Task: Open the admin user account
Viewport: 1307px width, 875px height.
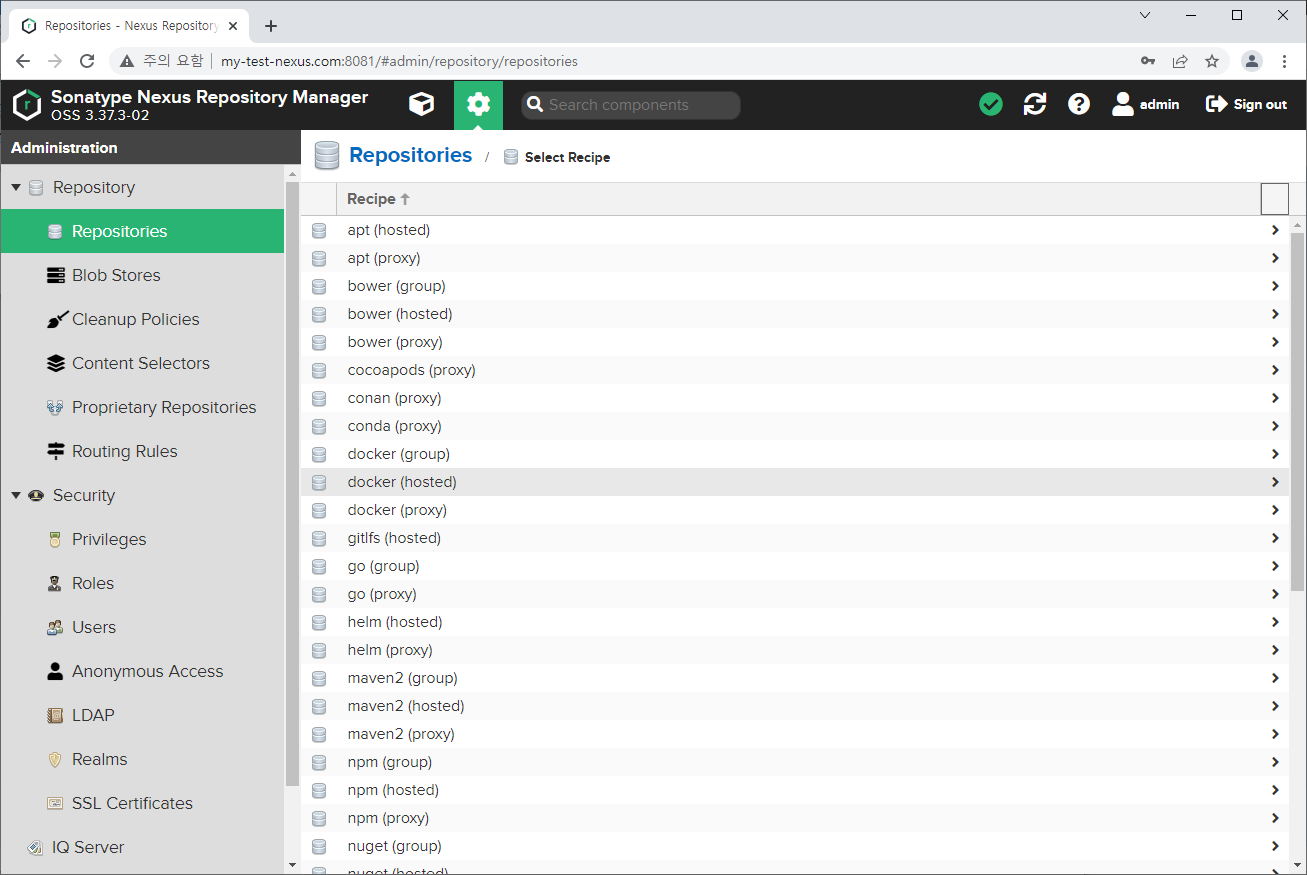Action: [x=1146, y=104]
